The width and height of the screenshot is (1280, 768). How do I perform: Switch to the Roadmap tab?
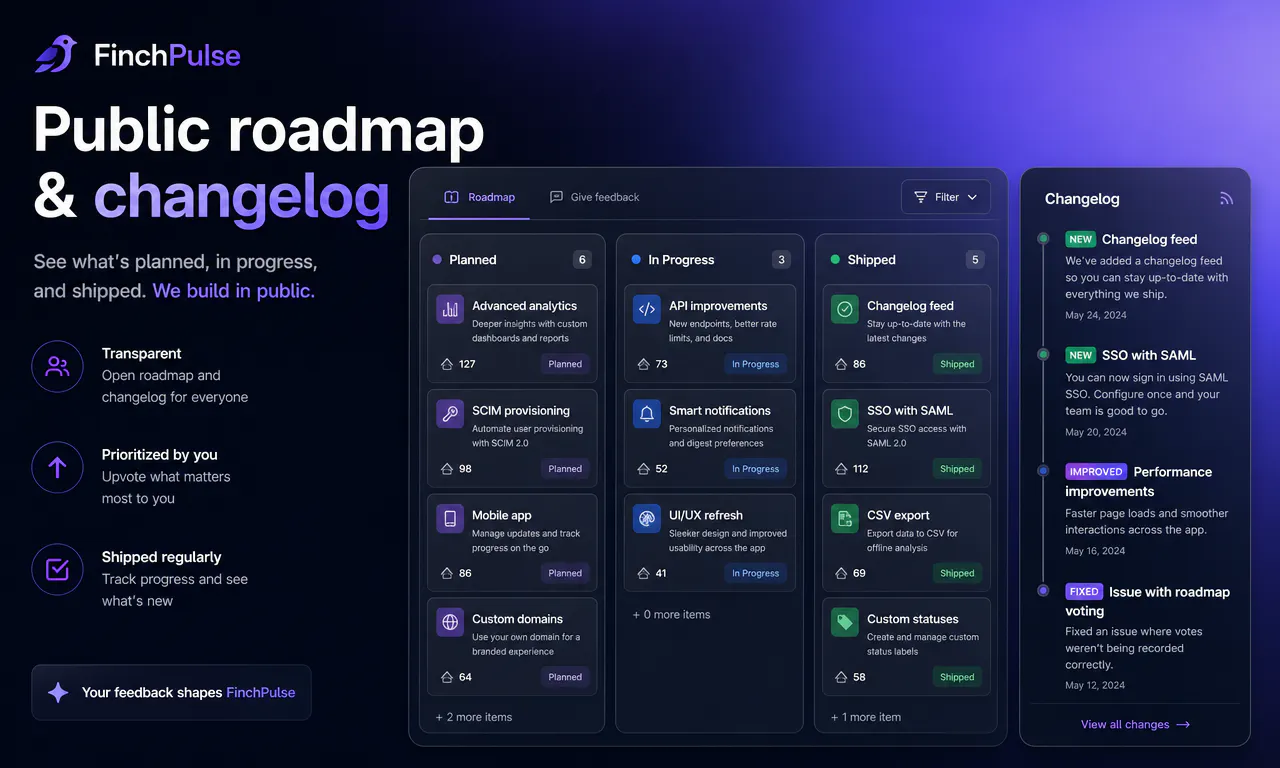(x=480, y=197)
